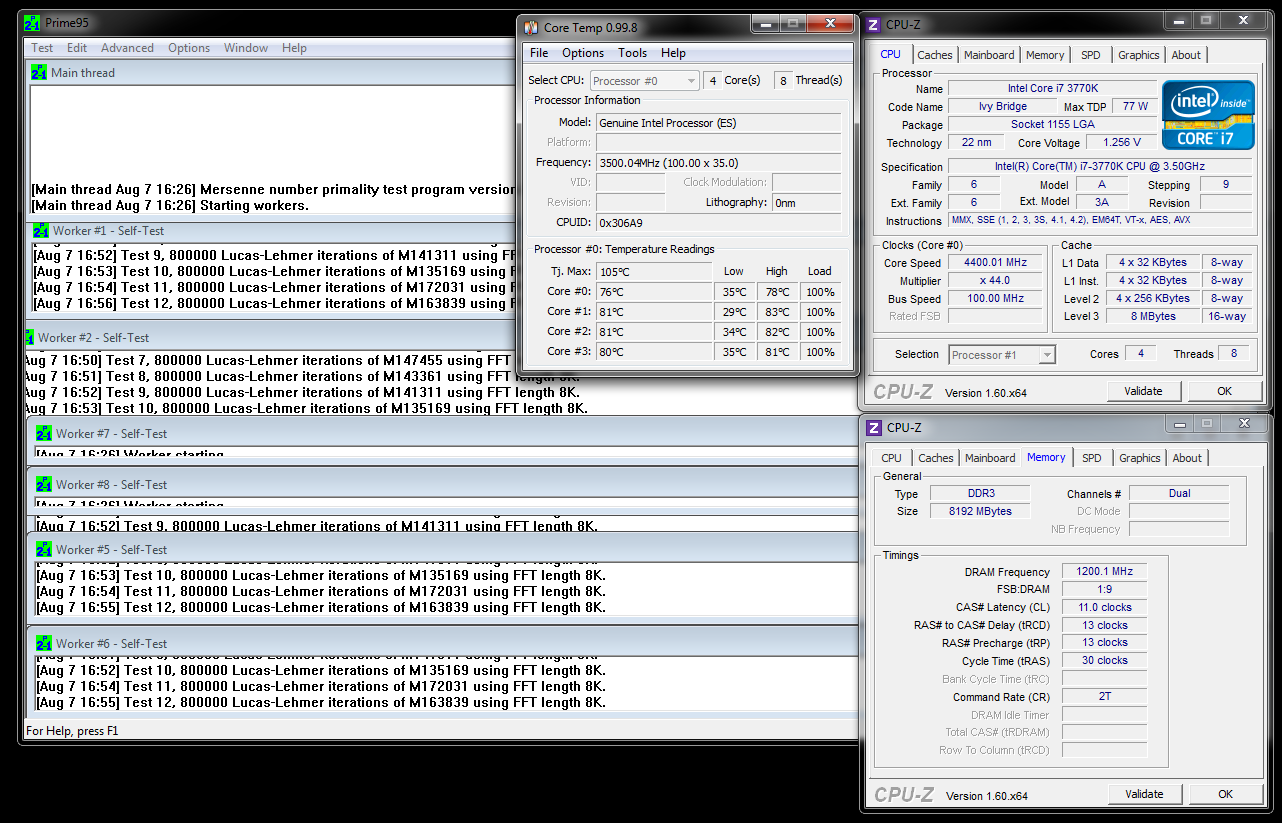The height and width of the screenshot is (823, 1282).
Task: Open the Help menu in Prime95
Action: click(294, 48)
